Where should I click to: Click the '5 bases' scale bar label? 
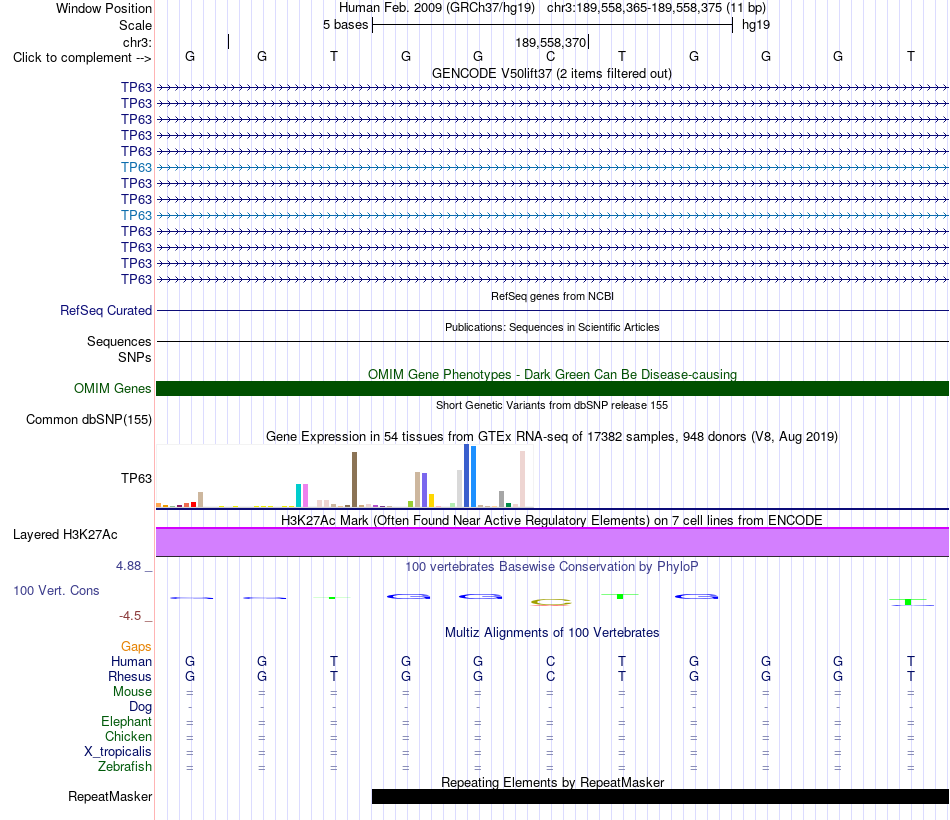pyautogui.click(x=345, y=25)
